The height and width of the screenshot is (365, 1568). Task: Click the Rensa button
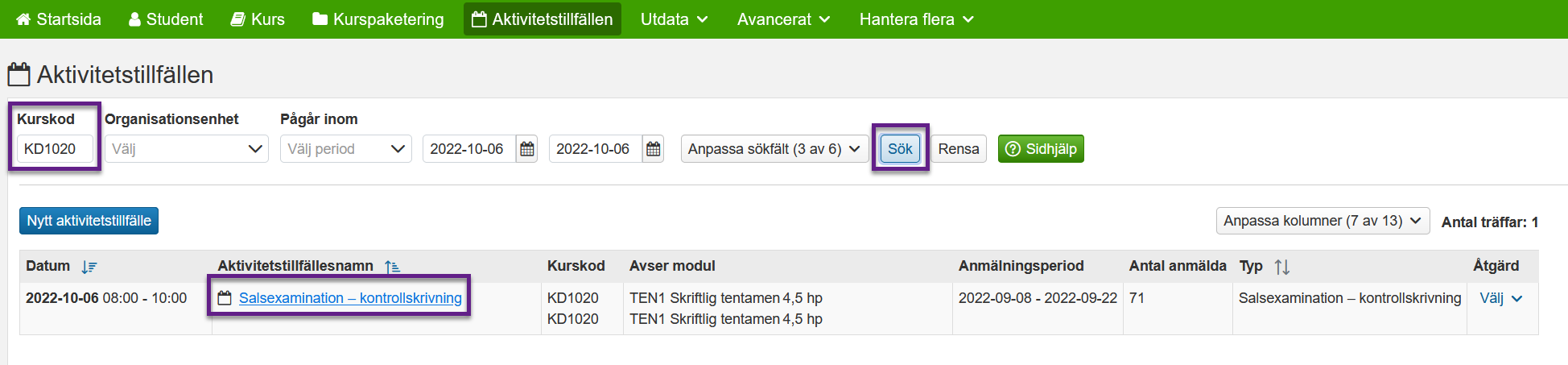959,149
